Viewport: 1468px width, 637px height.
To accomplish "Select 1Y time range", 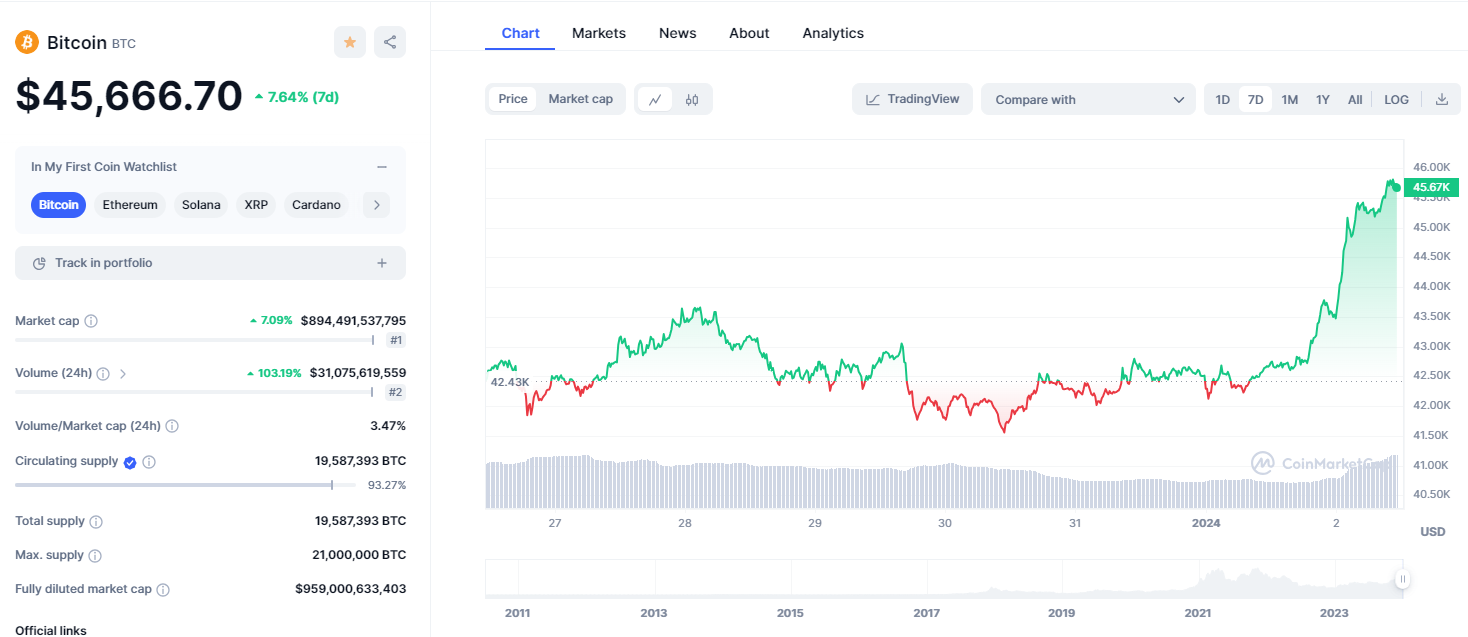I will [x=1323, y=99].
